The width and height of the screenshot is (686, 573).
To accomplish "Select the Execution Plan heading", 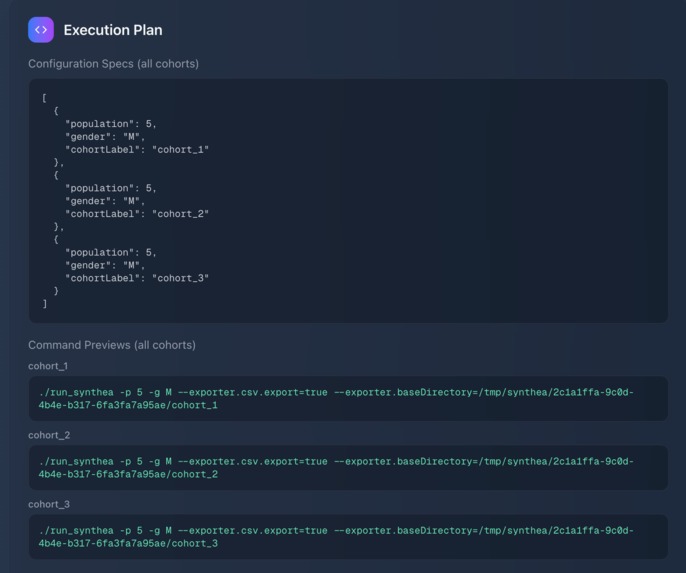I will click(113, 30).
